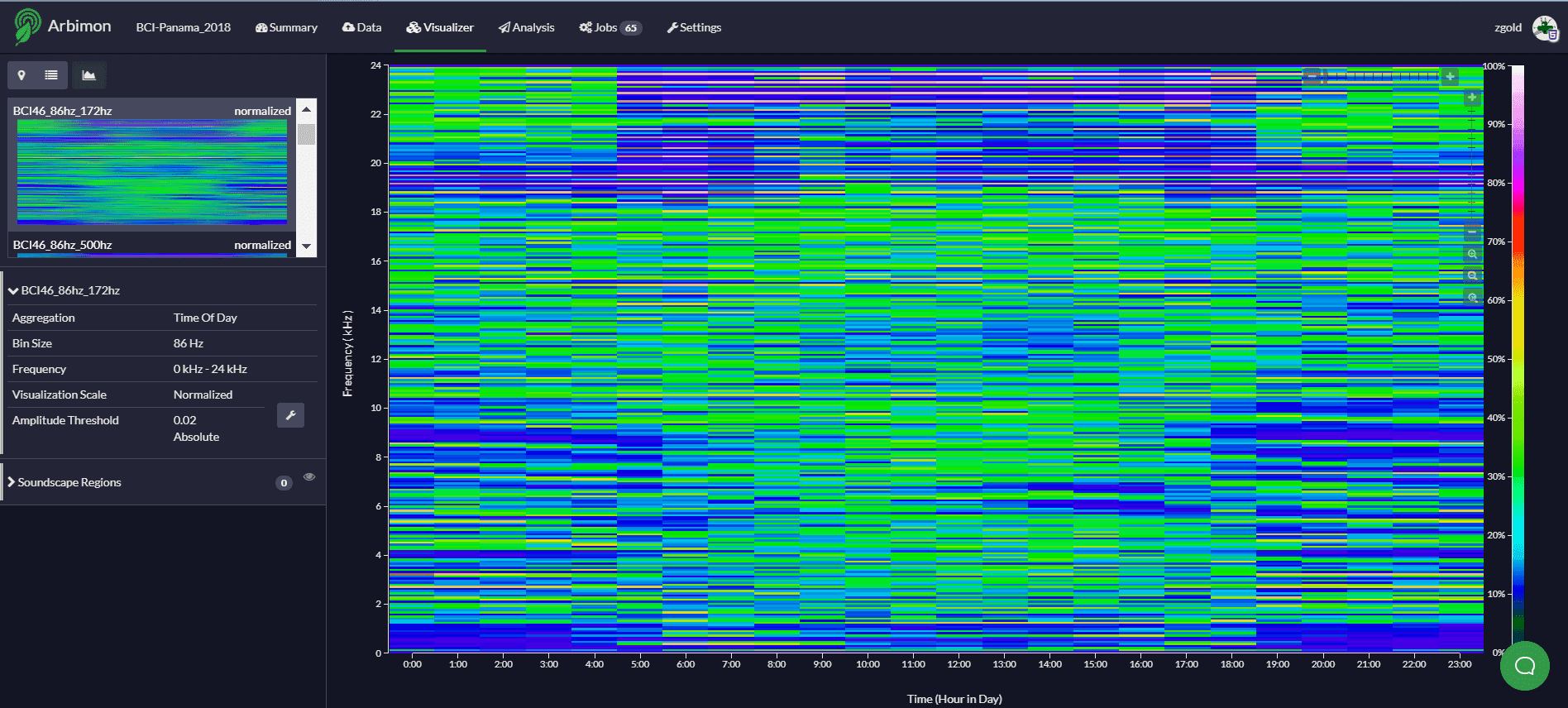Open the Settings menu
The height and width of the screenshot is (708, 1568).
[694, 27]
